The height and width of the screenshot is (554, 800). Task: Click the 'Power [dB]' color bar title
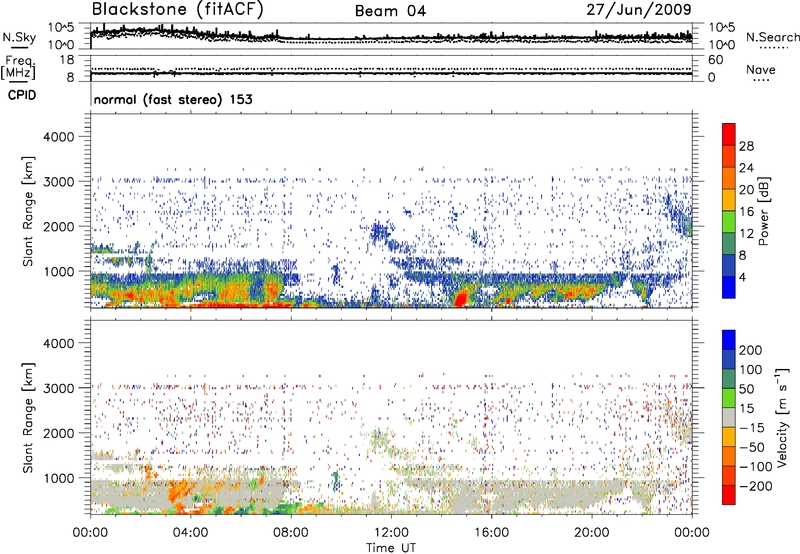coord(763,211)
